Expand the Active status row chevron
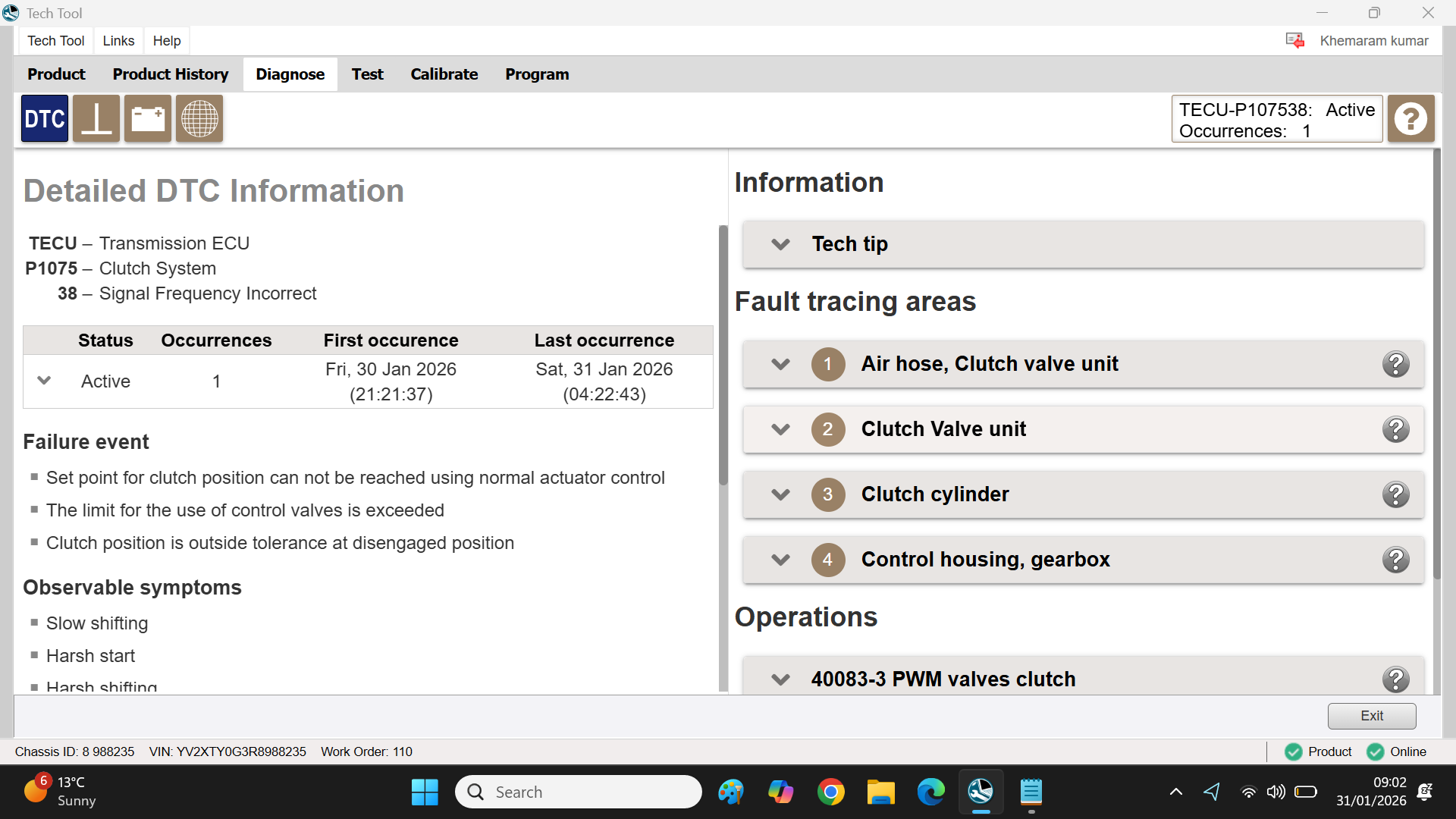This screenshot has width=1456, height=819. click(x=44, y=381)
